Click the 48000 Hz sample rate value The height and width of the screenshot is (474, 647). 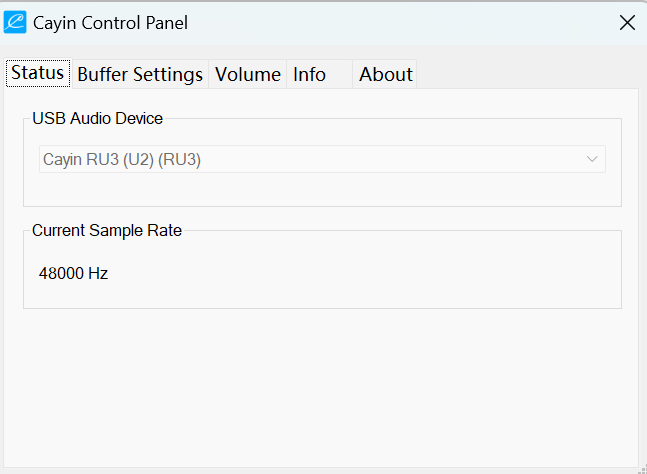(73, 273)
